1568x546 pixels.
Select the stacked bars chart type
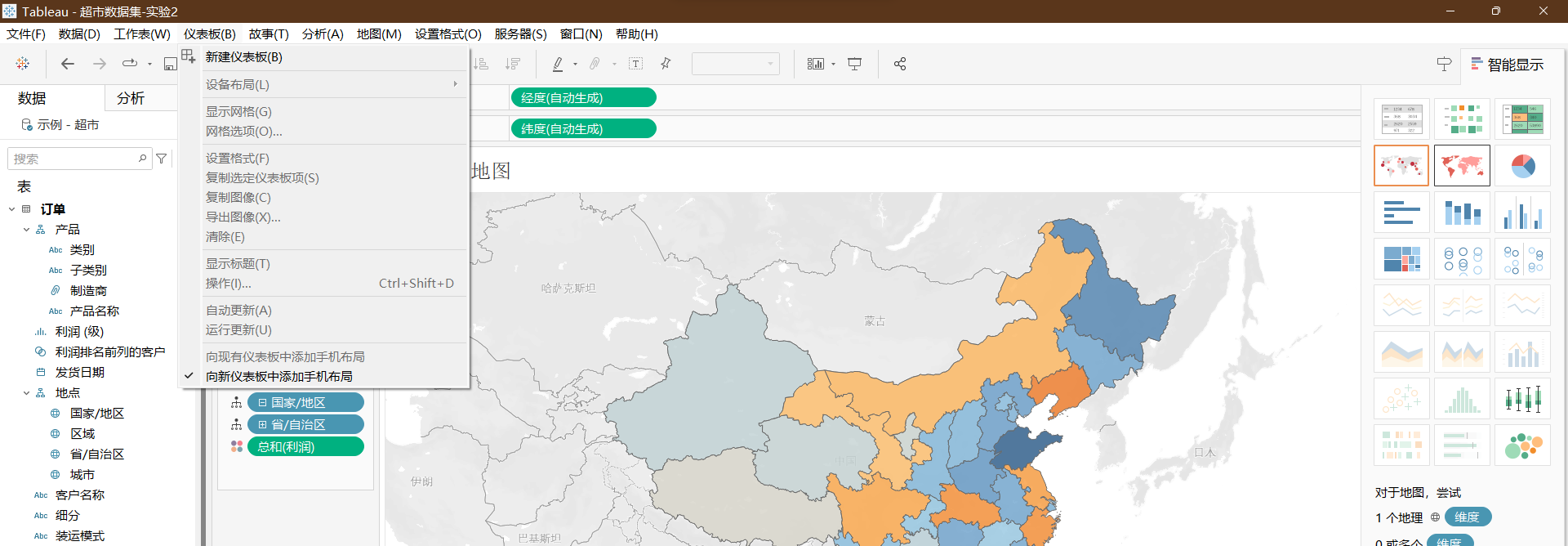pyautogui.click(x=1462, y=213)
